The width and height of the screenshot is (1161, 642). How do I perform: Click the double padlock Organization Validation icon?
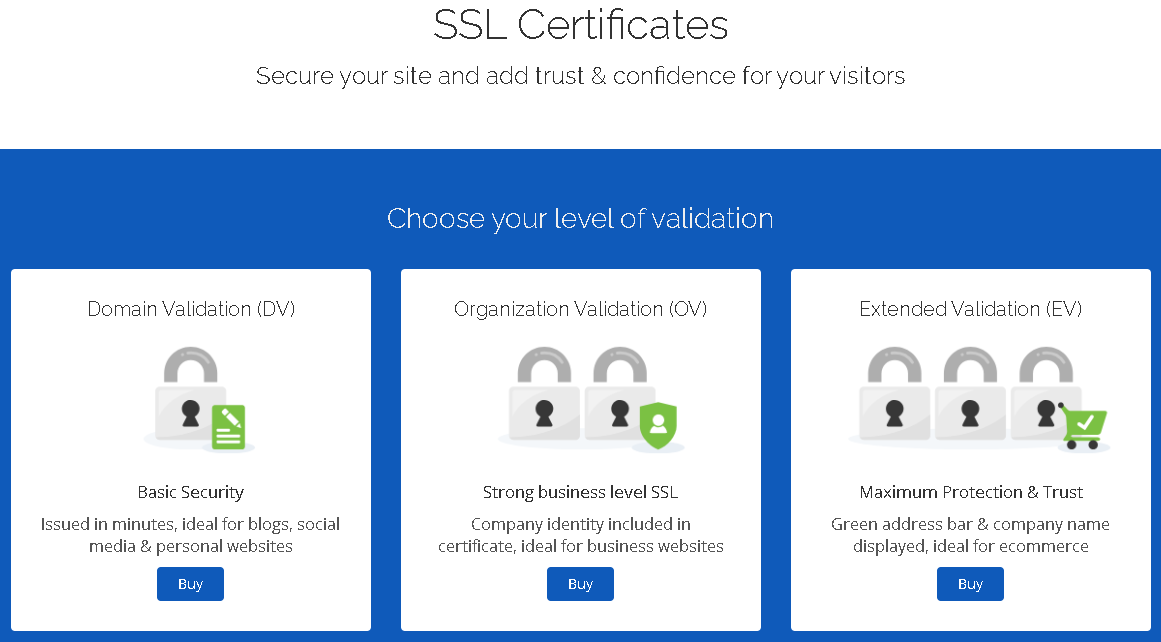590,399
